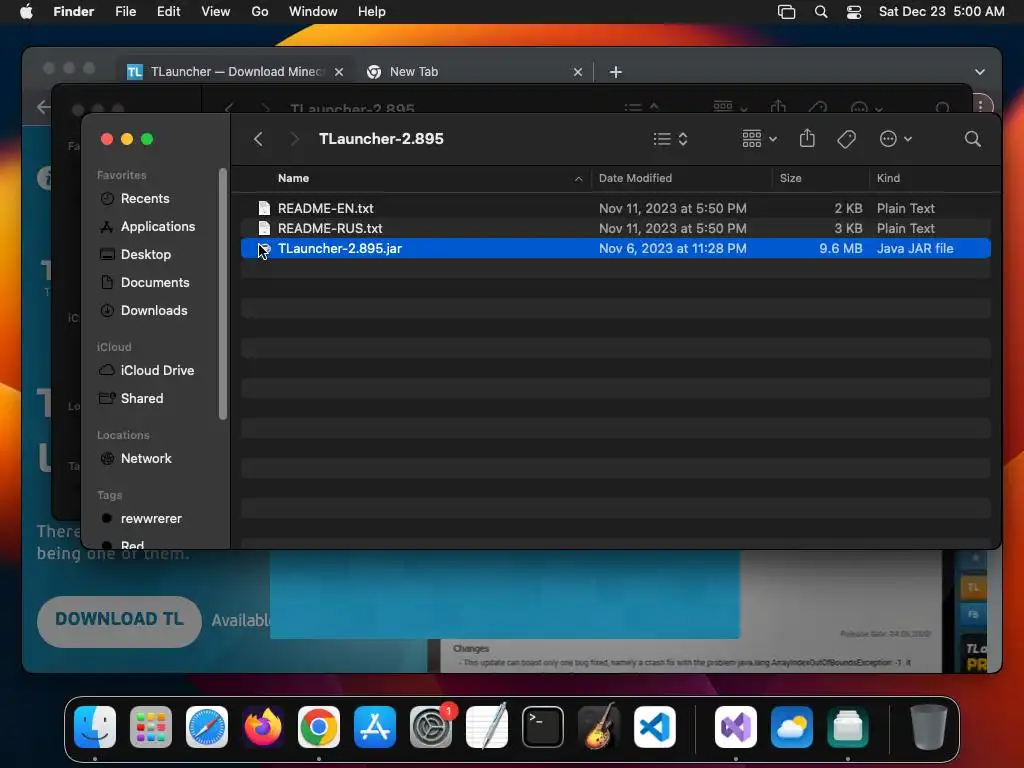Open Visual Studio Code from Dock
The height and width of the screenshot is (768, 1024).
(x=655, y=727)
